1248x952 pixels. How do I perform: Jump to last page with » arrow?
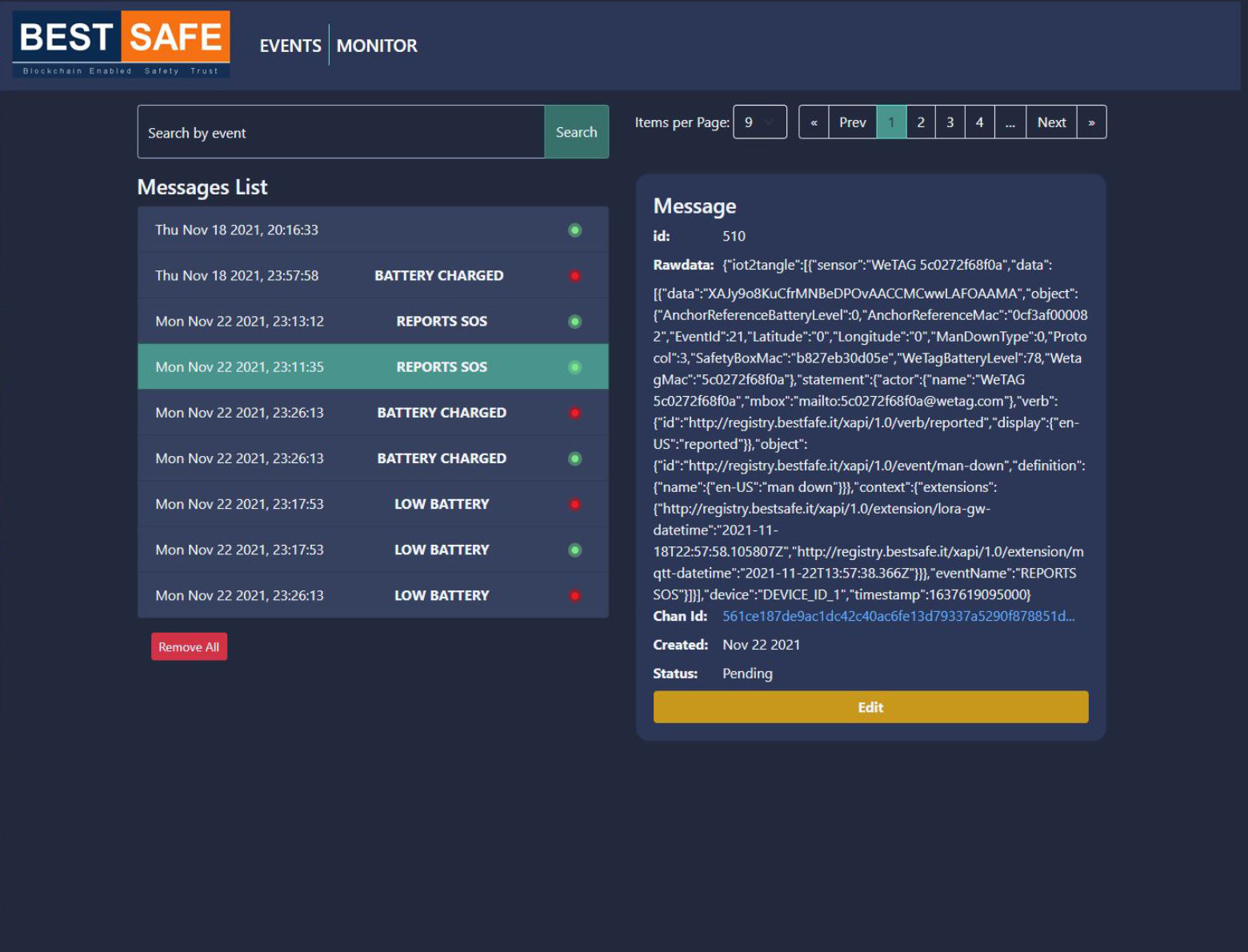1091,122
